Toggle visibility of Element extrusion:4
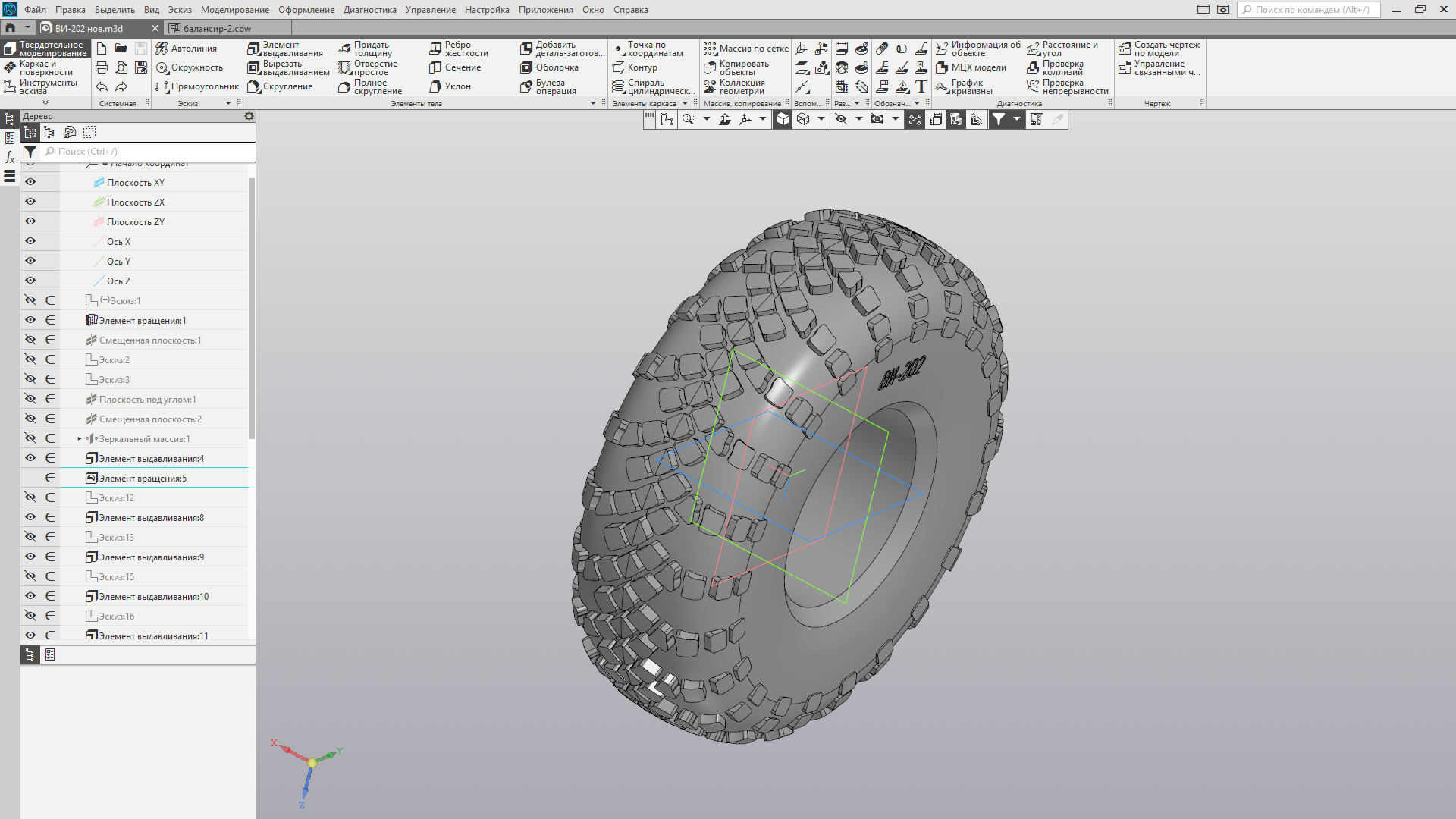Image resolution: width=1456 pixels, height=819 pixels. pos(30,458)
